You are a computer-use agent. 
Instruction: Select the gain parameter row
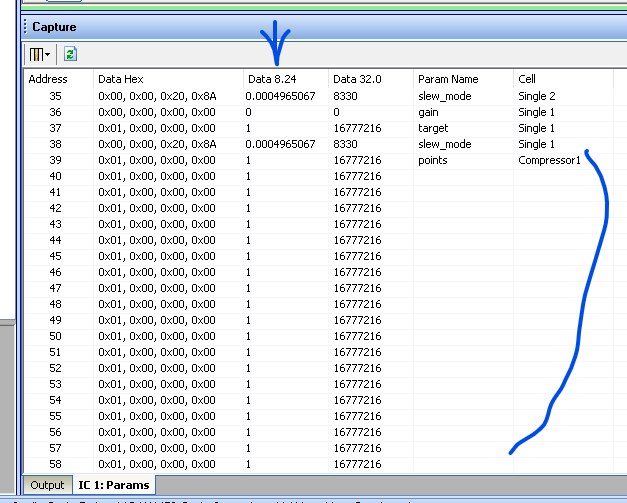pos(319,112)
